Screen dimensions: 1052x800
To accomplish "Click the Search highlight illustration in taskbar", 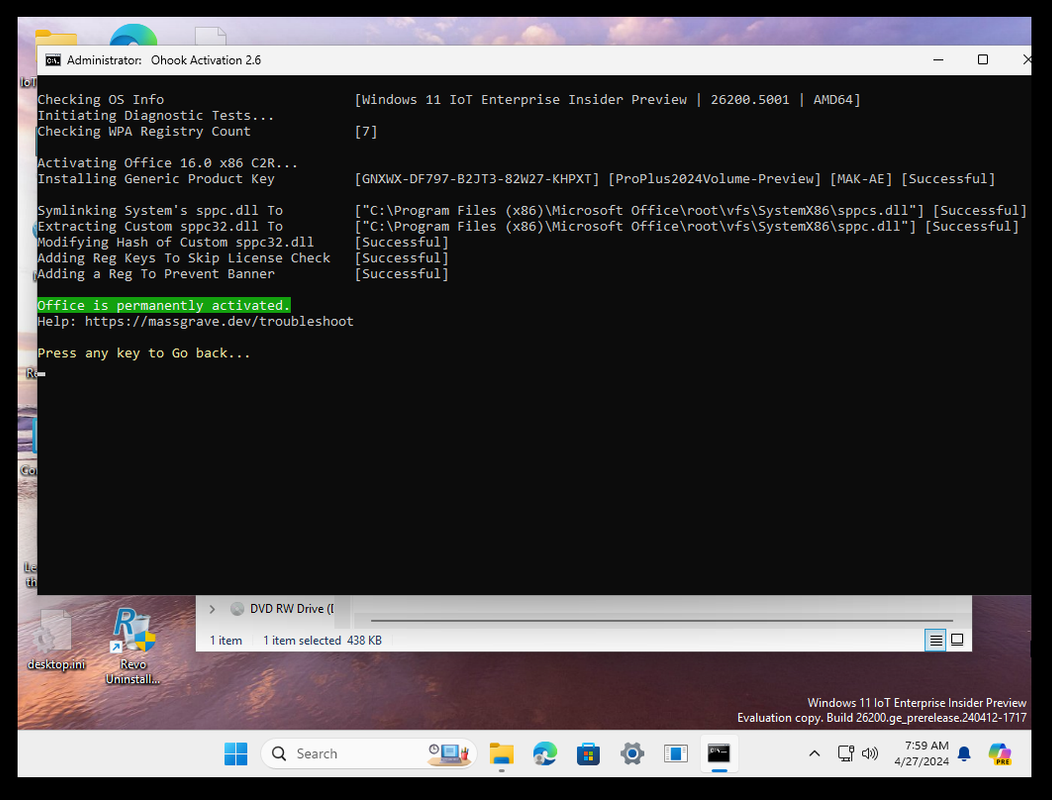I will pos(450,754).
